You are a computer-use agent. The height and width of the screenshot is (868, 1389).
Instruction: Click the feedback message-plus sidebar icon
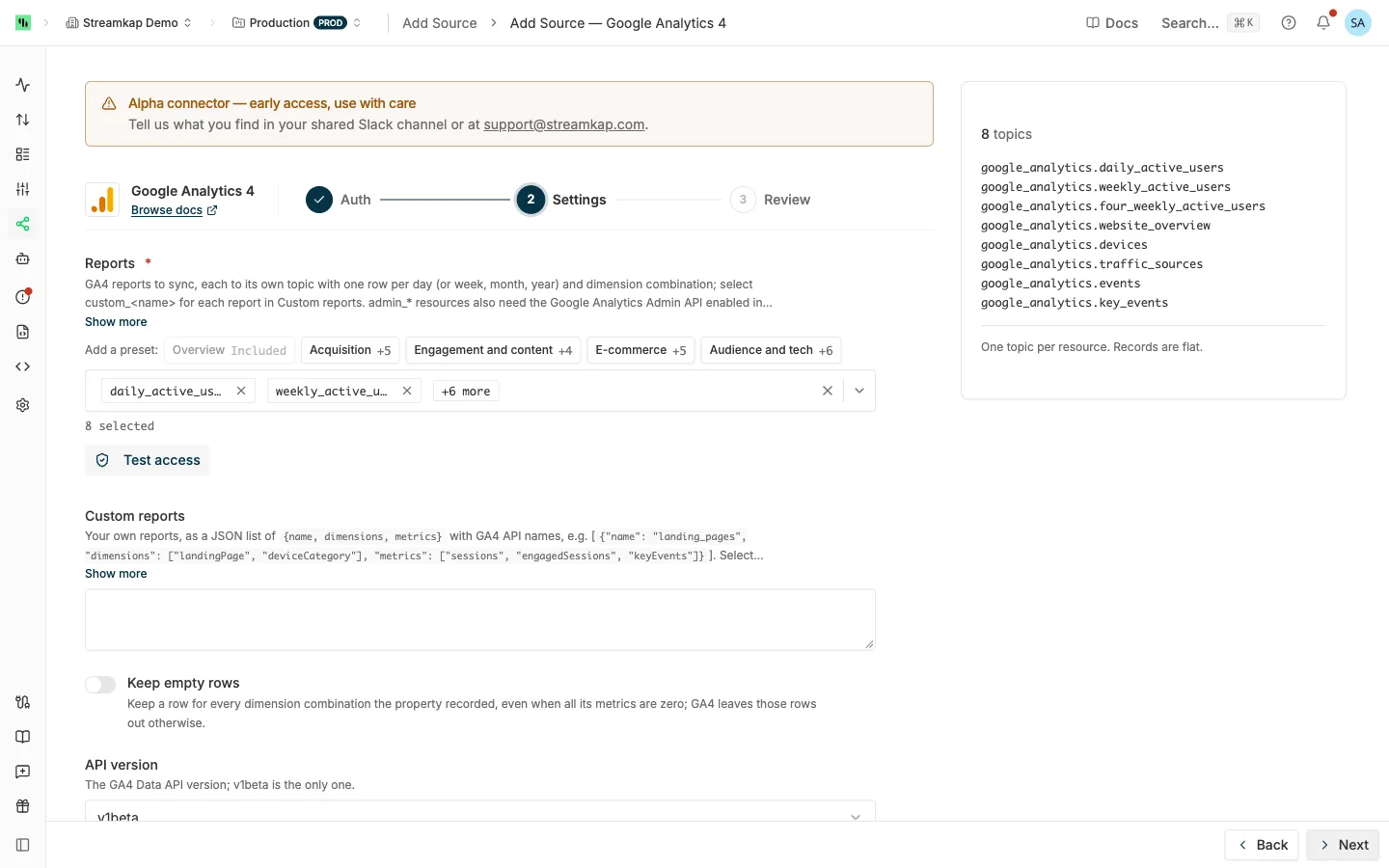click(x=23, y=772)
